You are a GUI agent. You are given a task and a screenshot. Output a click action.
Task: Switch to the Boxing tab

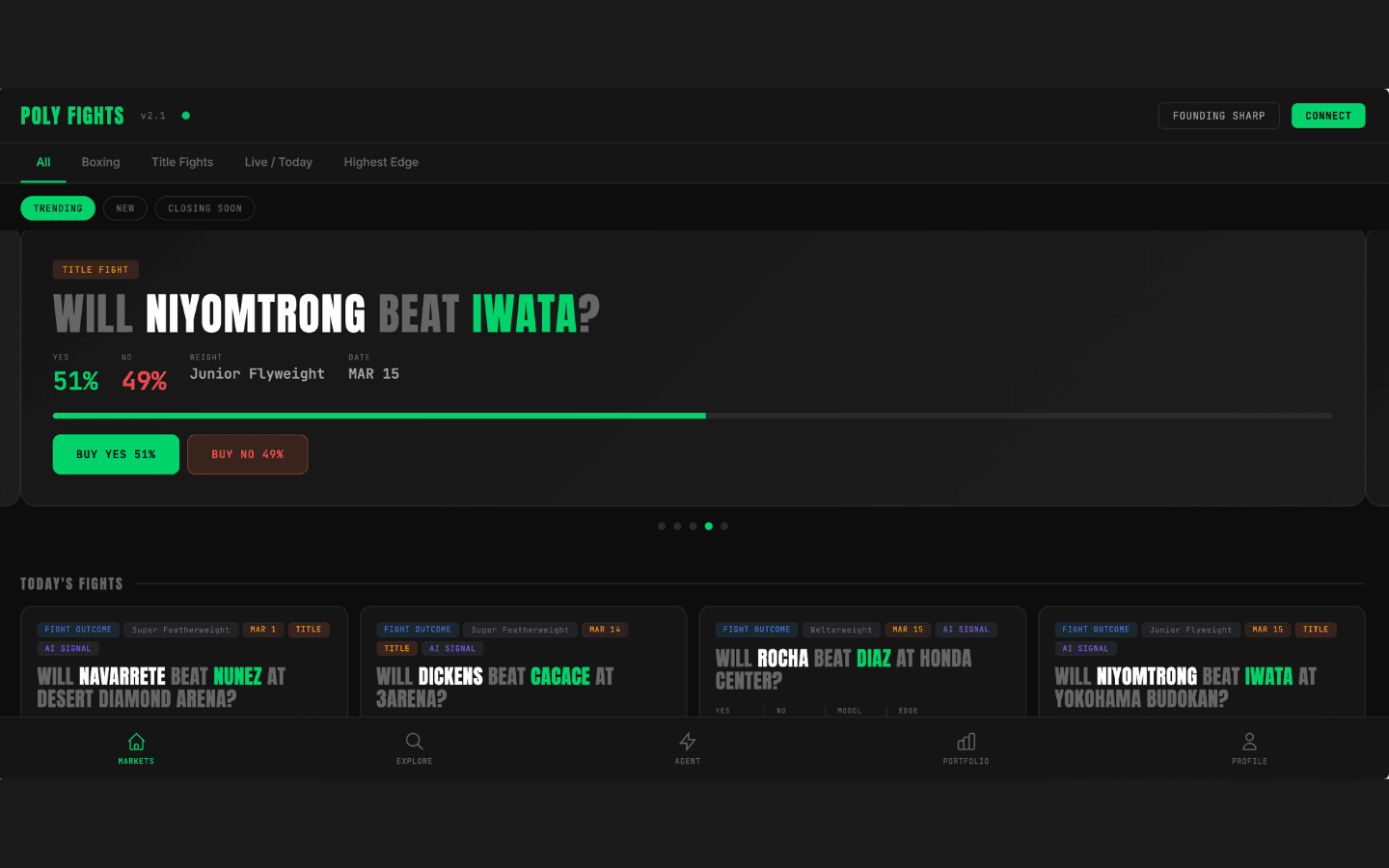point(100,162)
